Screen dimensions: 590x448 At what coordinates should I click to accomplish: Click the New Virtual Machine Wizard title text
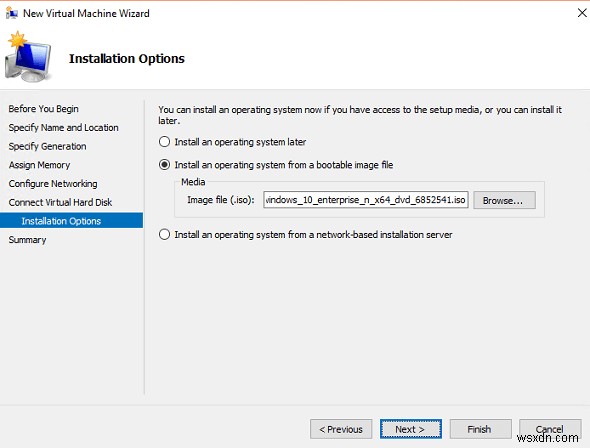[86, 13]
